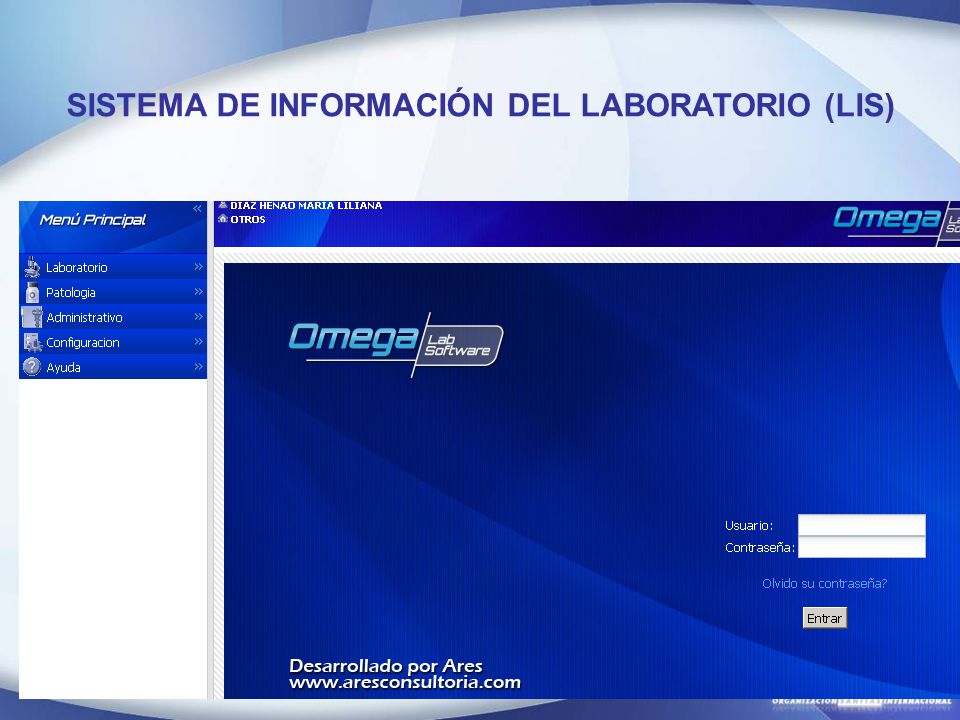Viewport: 960px width, 720px height.
Task: Click the Entrar login button
Action: click(824, 618)
